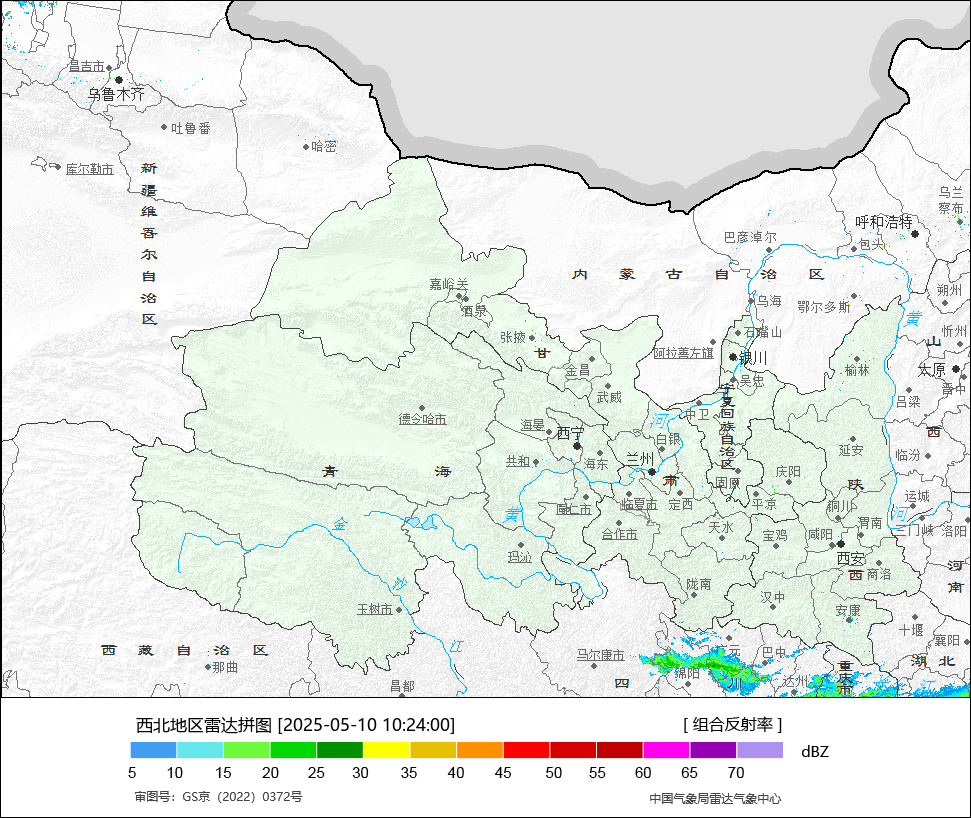The height and width of the screenshot is (818, 971).
Task: Click the 运城 city label
Action: pyautogui.click(x=917, y=496)
